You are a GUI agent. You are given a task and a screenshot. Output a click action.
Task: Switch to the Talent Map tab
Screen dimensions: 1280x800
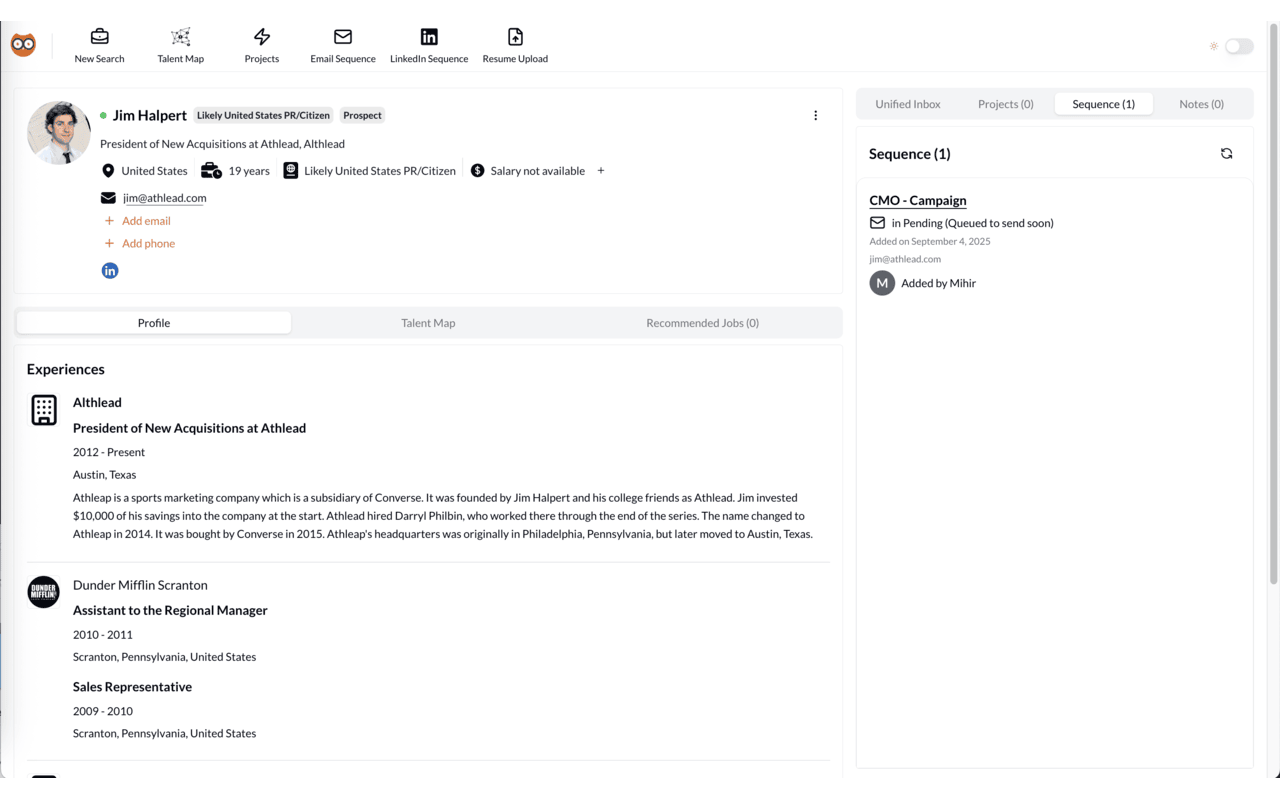point(428,323)
